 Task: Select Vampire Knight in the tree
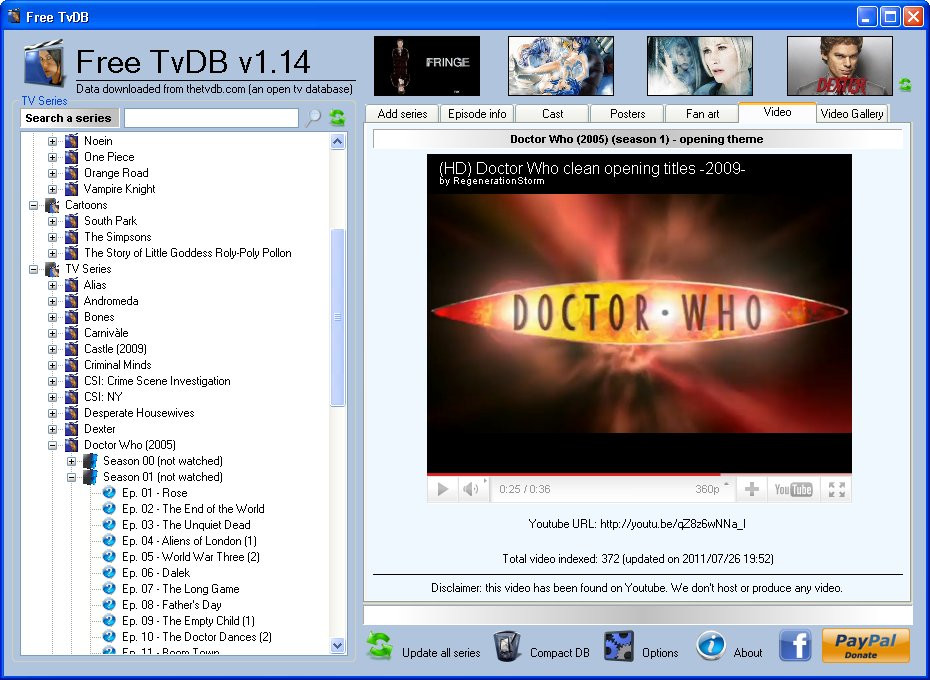pos(119,189)
